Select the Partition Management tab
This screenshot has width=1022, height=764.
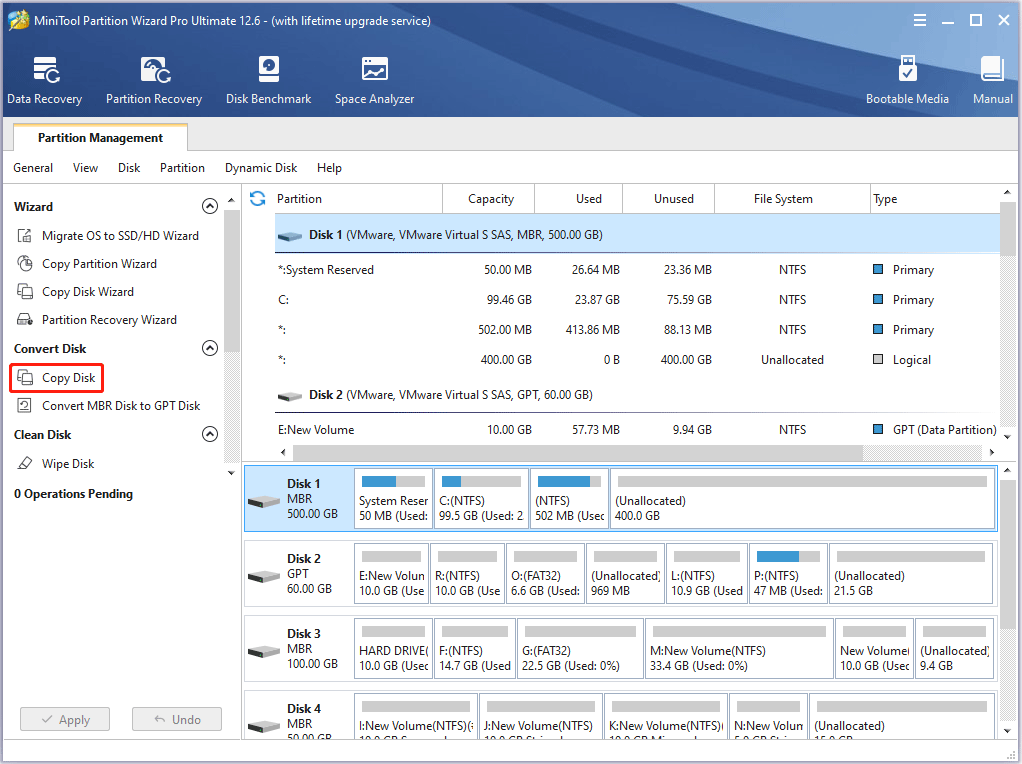click(x=100, y=138)
